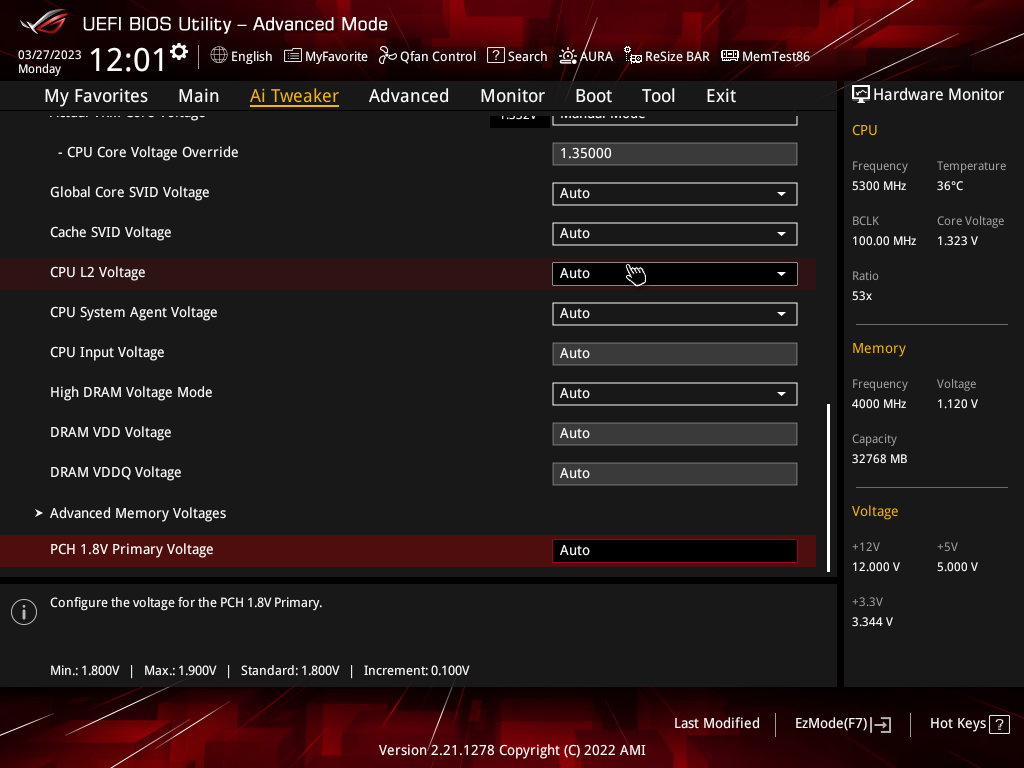Switch to My Favorites tab
1024x768 pixels.
tap(96, 96)
